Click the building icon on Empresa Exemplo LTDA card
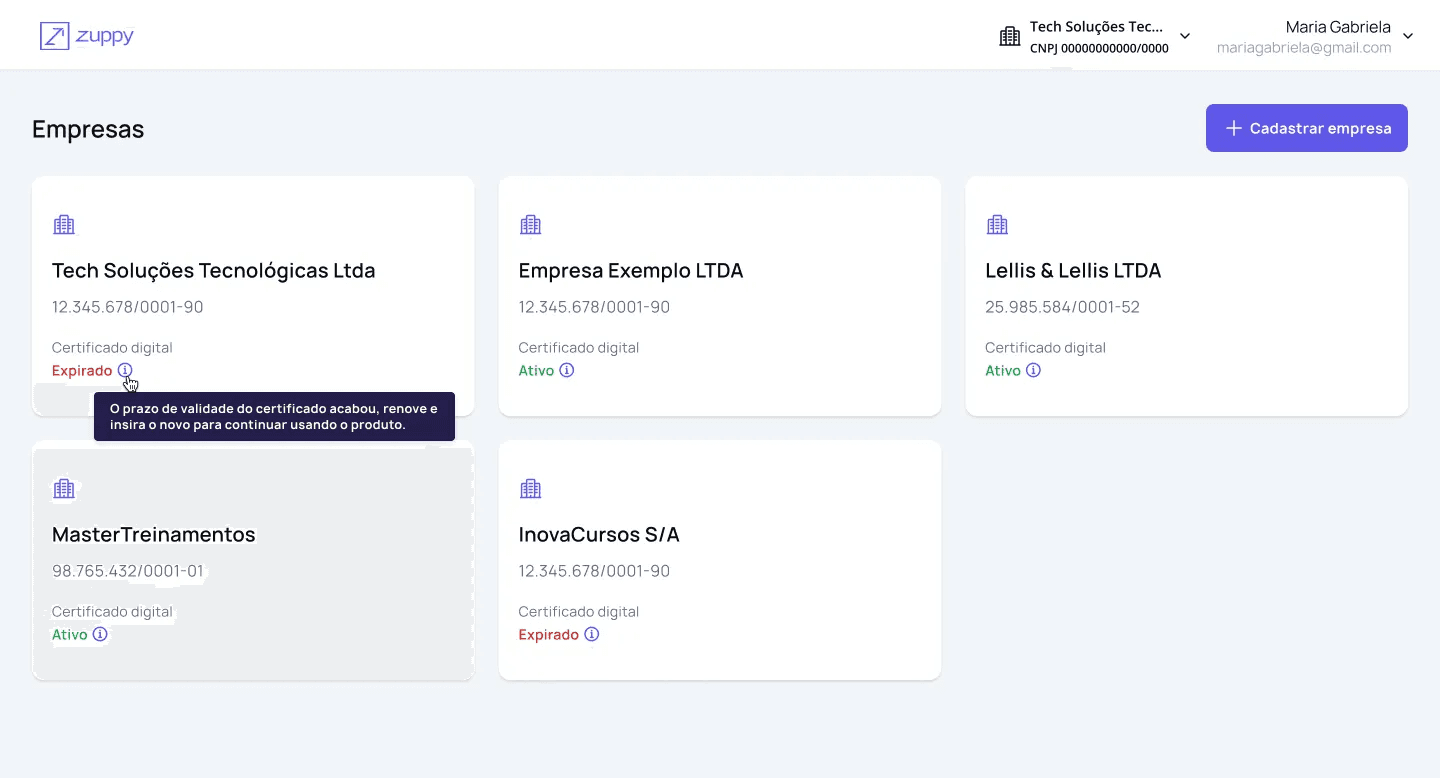The height and width of the screenshot is (778, 1440). point(531,225)
